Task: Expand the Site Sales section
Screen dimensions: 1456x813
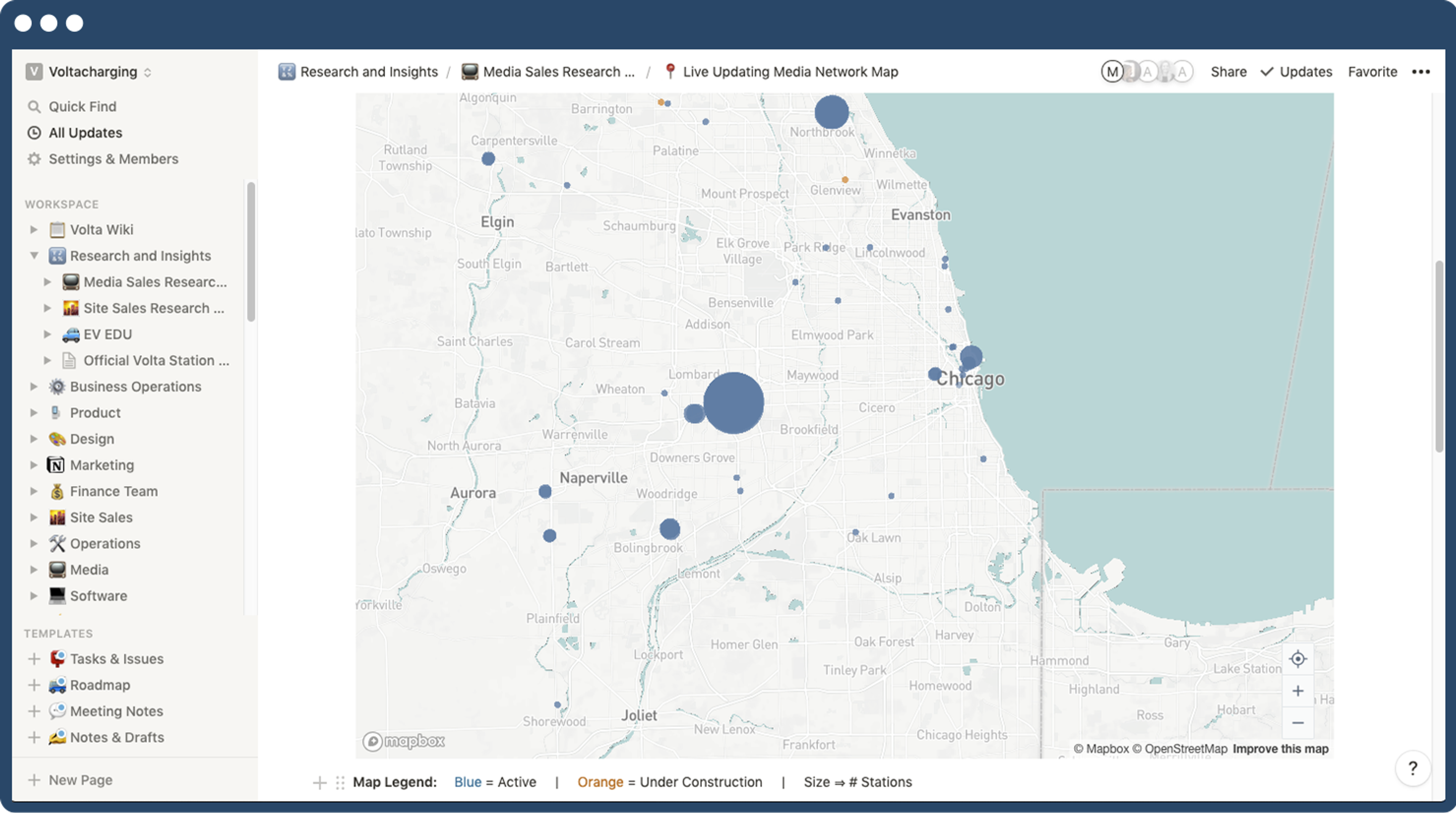Action: 34,517
